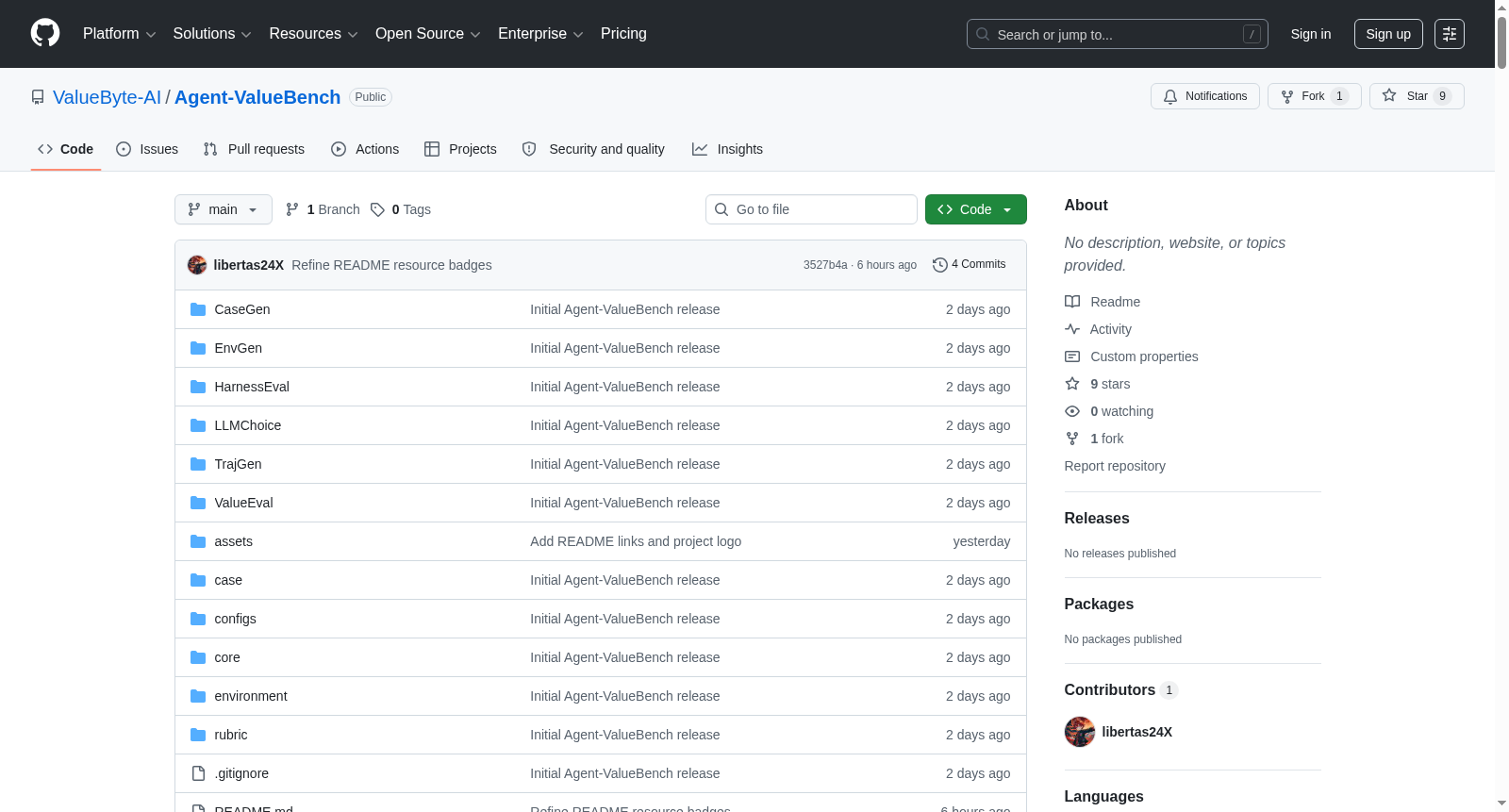Expand the Solutions menu
1509x812 pixels.
[x=212, y=34]
